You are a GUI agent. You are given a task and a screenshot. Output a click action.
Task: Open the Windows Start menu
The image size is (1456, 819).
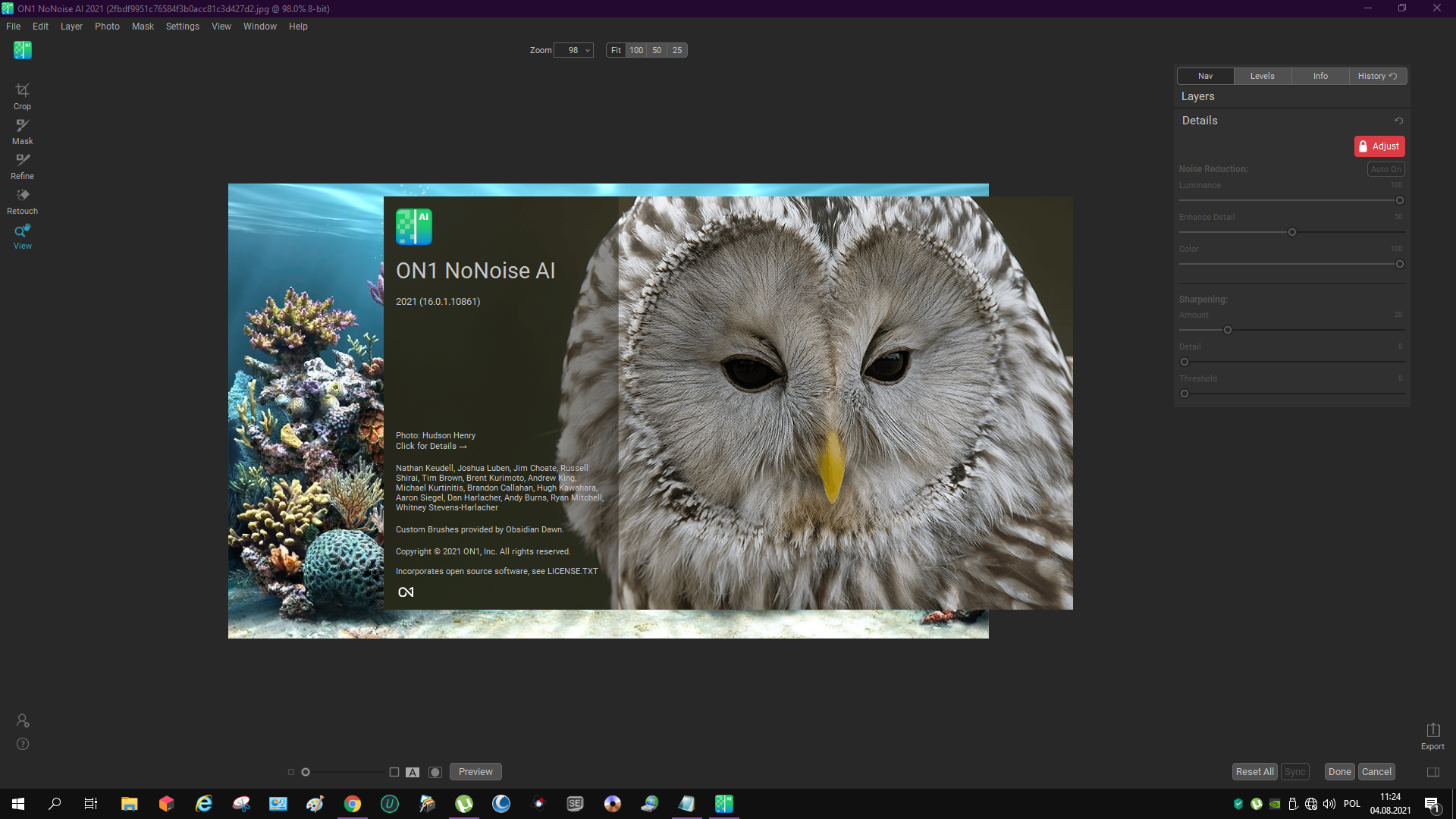[18, 804]
